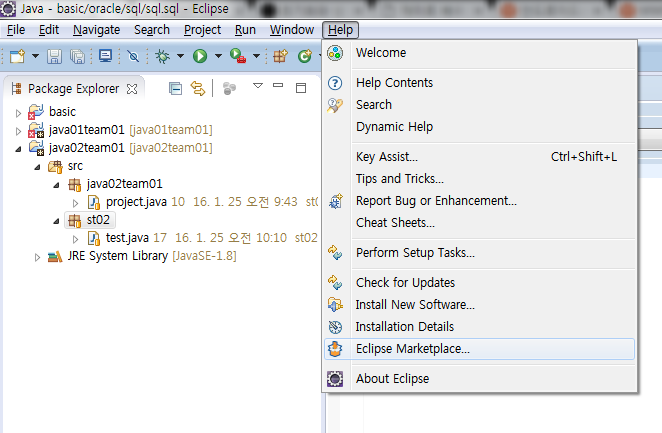
Task: Open the Window menu
Action: click(292, 30)
